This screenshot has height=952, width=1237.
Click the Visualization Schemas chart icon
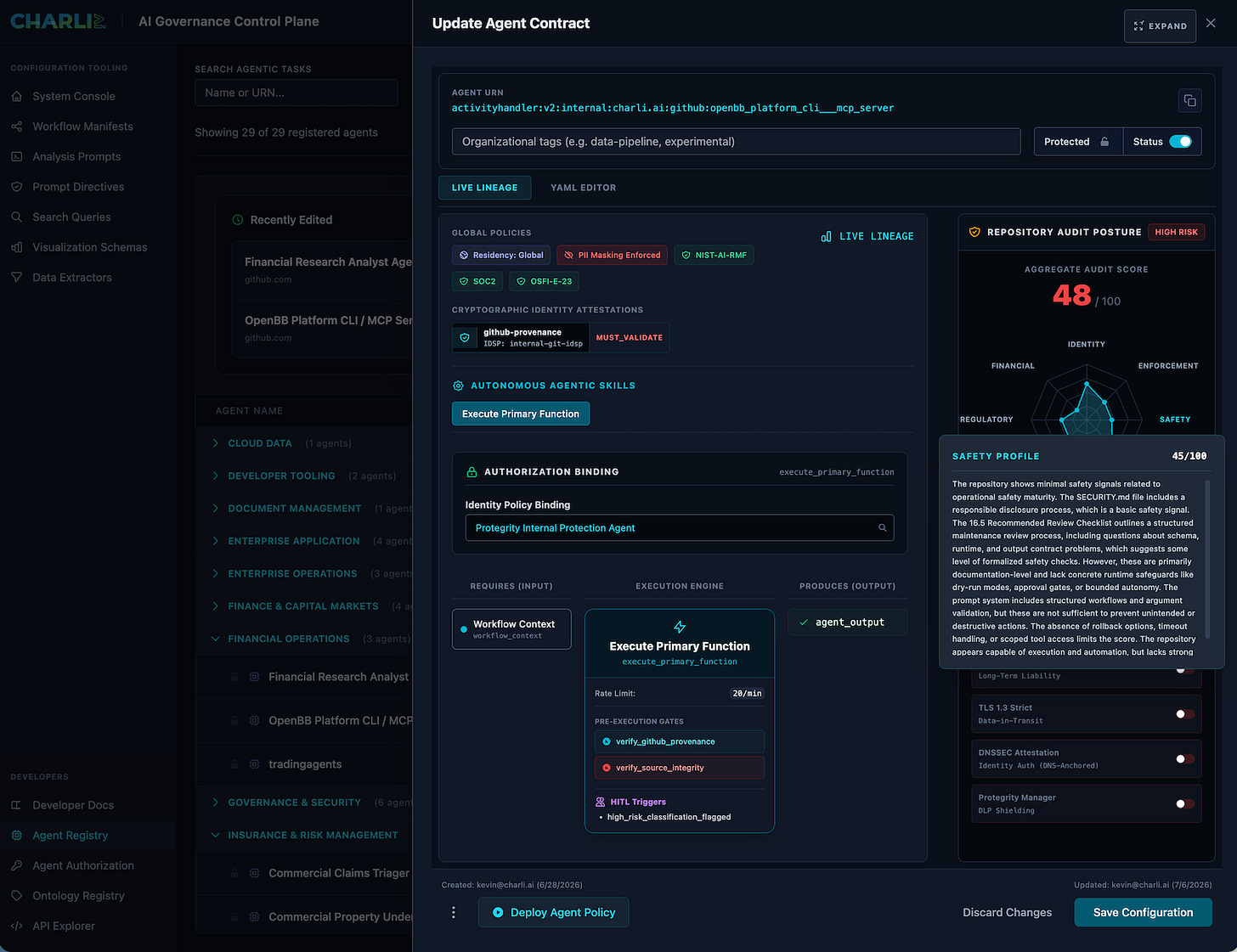coord(17,247)
